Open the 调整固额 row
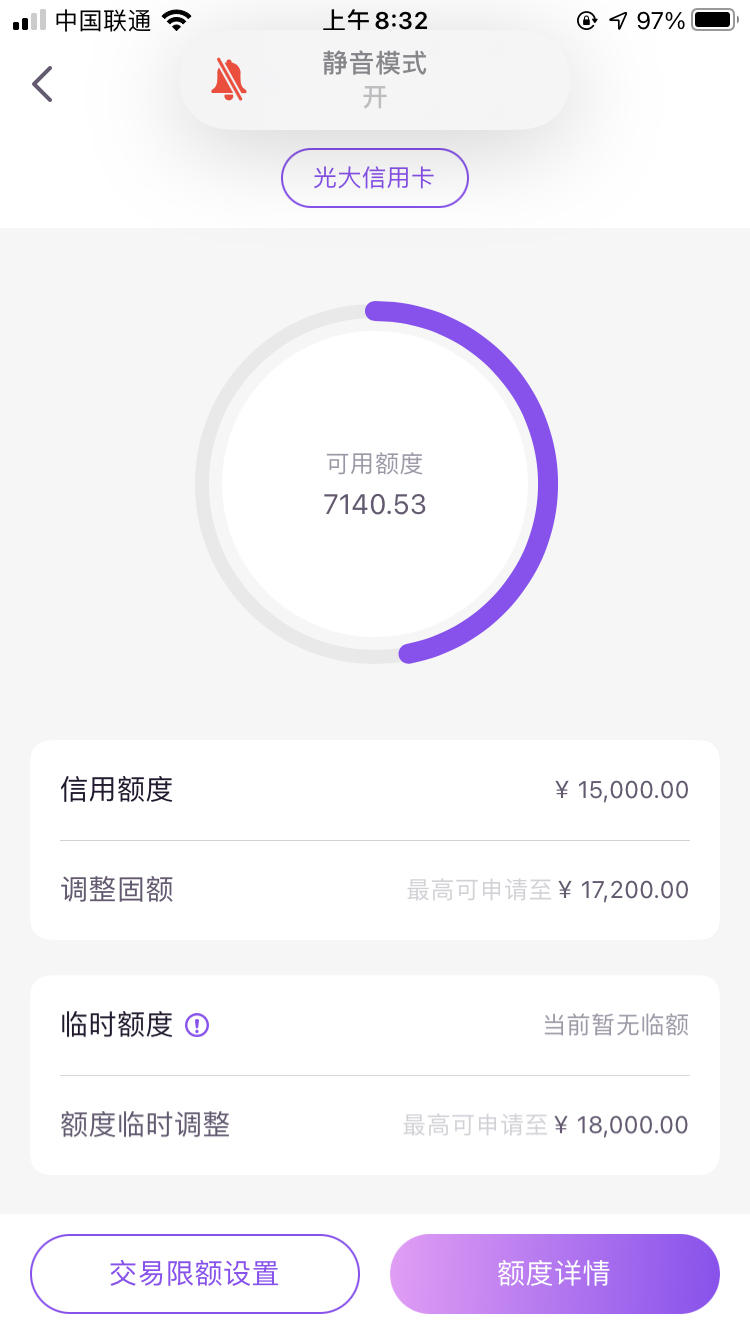 click(x=375, y=890)
